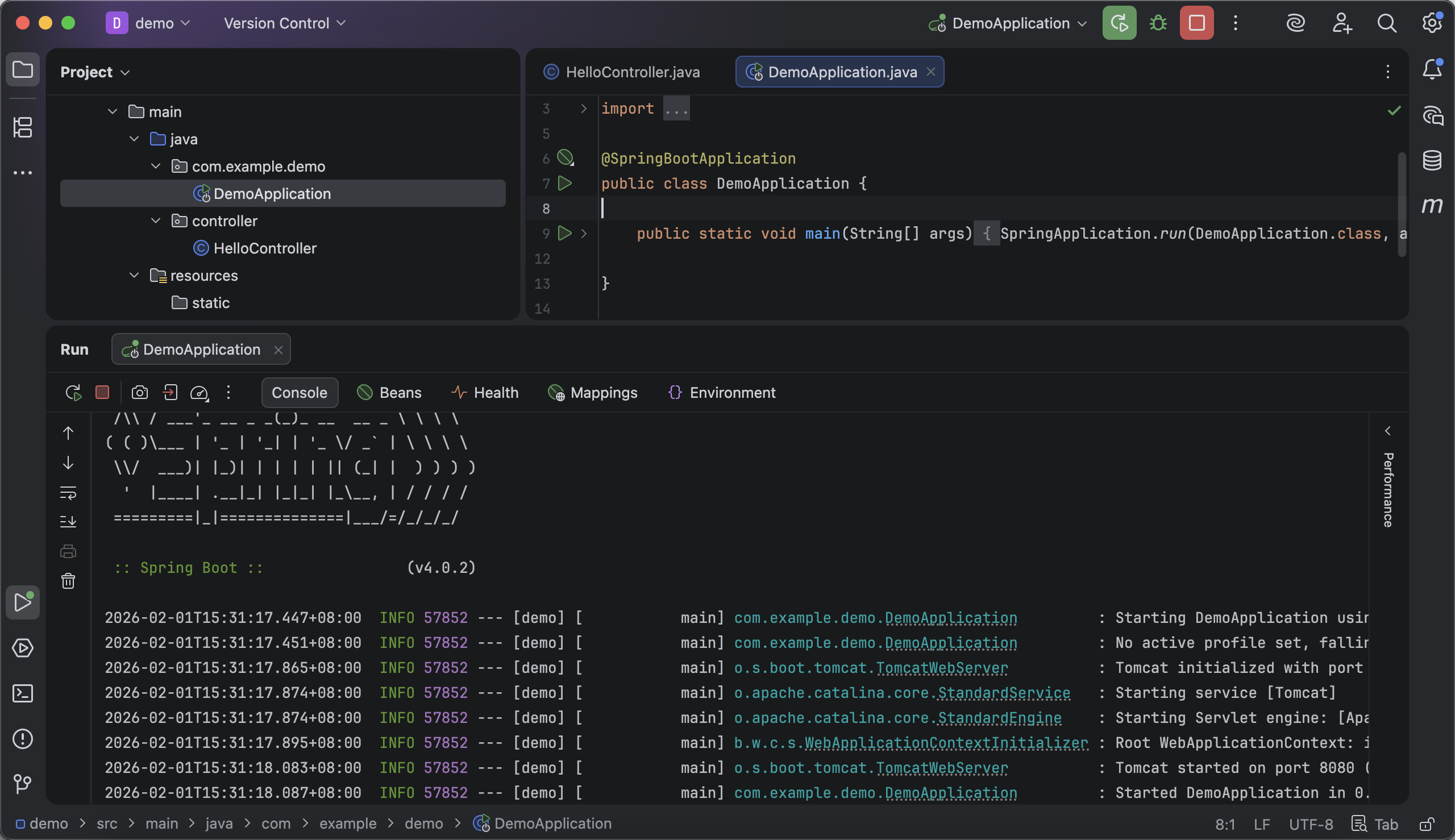Toggle scroll to end of console
Screen dimensions: 1455x840
[x=68, y=522]
